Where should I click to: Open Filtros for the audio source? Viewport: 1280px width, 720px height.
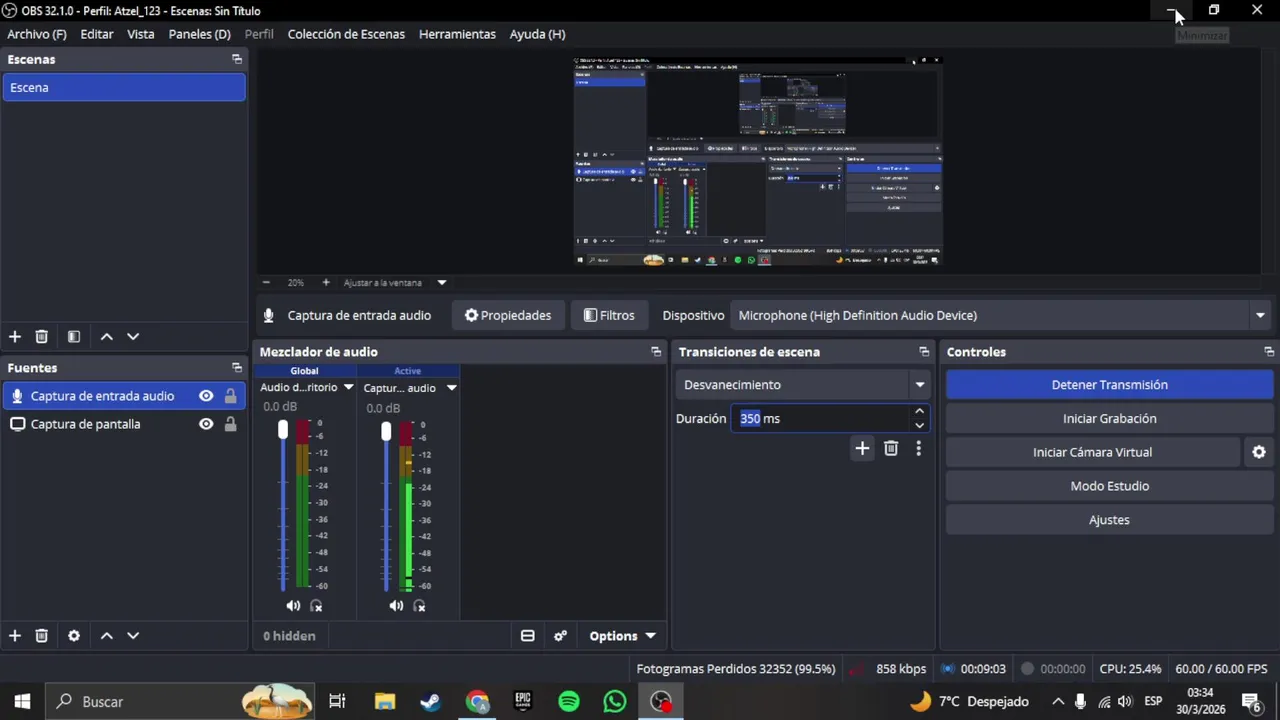[609, 315]
